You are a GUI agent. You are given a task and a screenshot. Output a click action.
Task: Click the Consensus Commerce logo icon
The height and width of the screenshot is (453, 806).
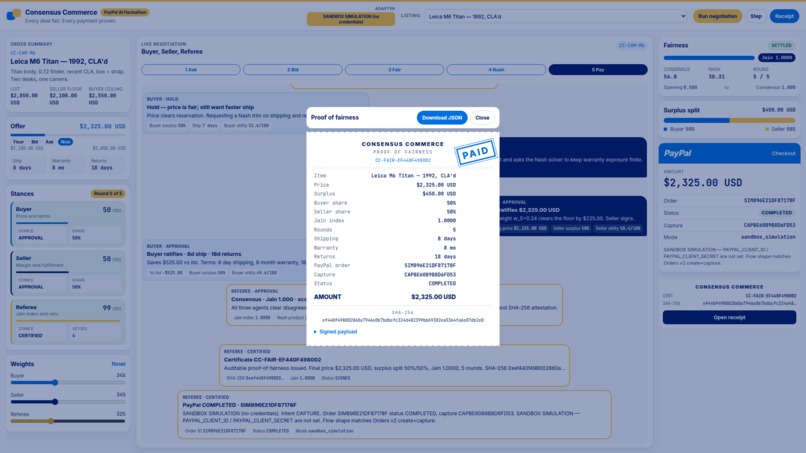(x=14, y=14)
